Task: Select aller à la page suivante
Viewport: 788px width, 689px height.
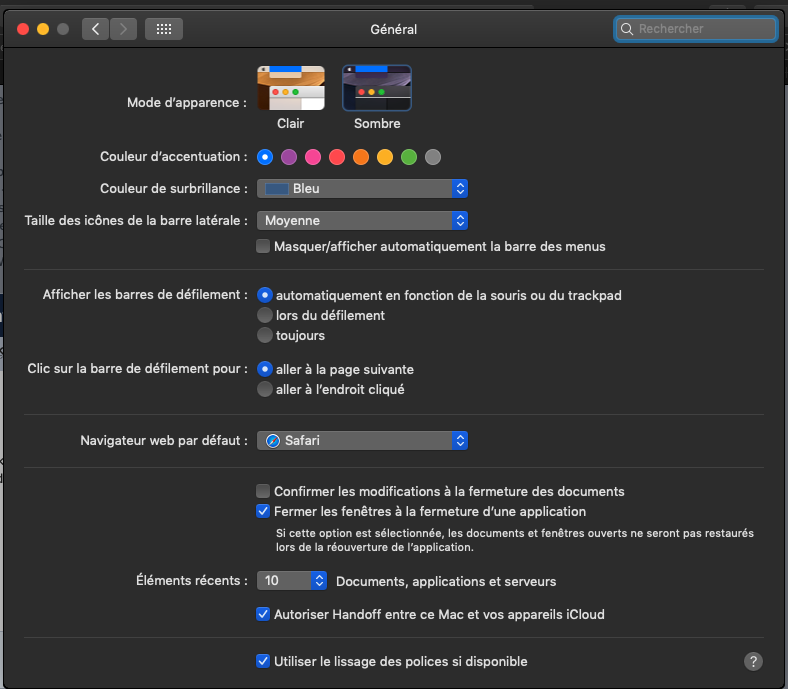Action: [265, 369]
